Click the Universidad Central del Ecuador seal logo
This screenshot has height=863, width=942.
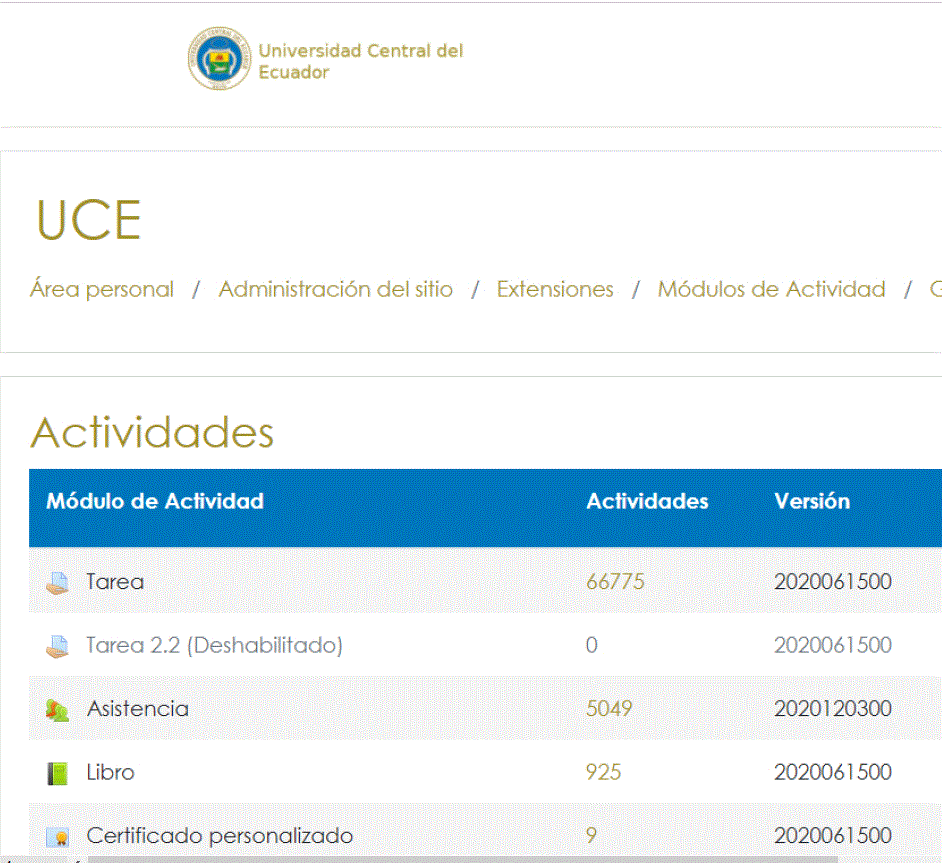(x=219, y=59)
